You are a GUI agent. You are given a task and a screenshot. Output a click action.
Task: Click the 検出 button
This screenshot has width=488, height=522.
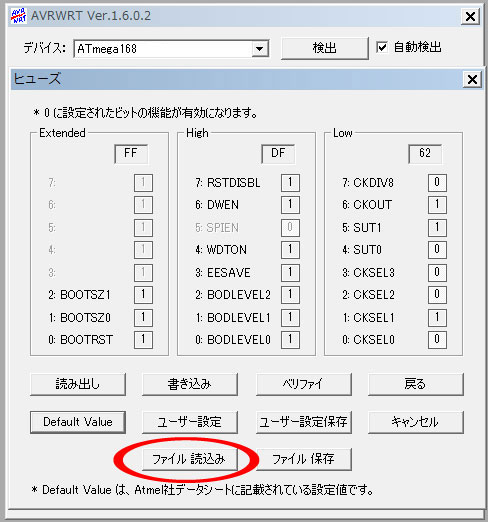click(x=325, y=48)
